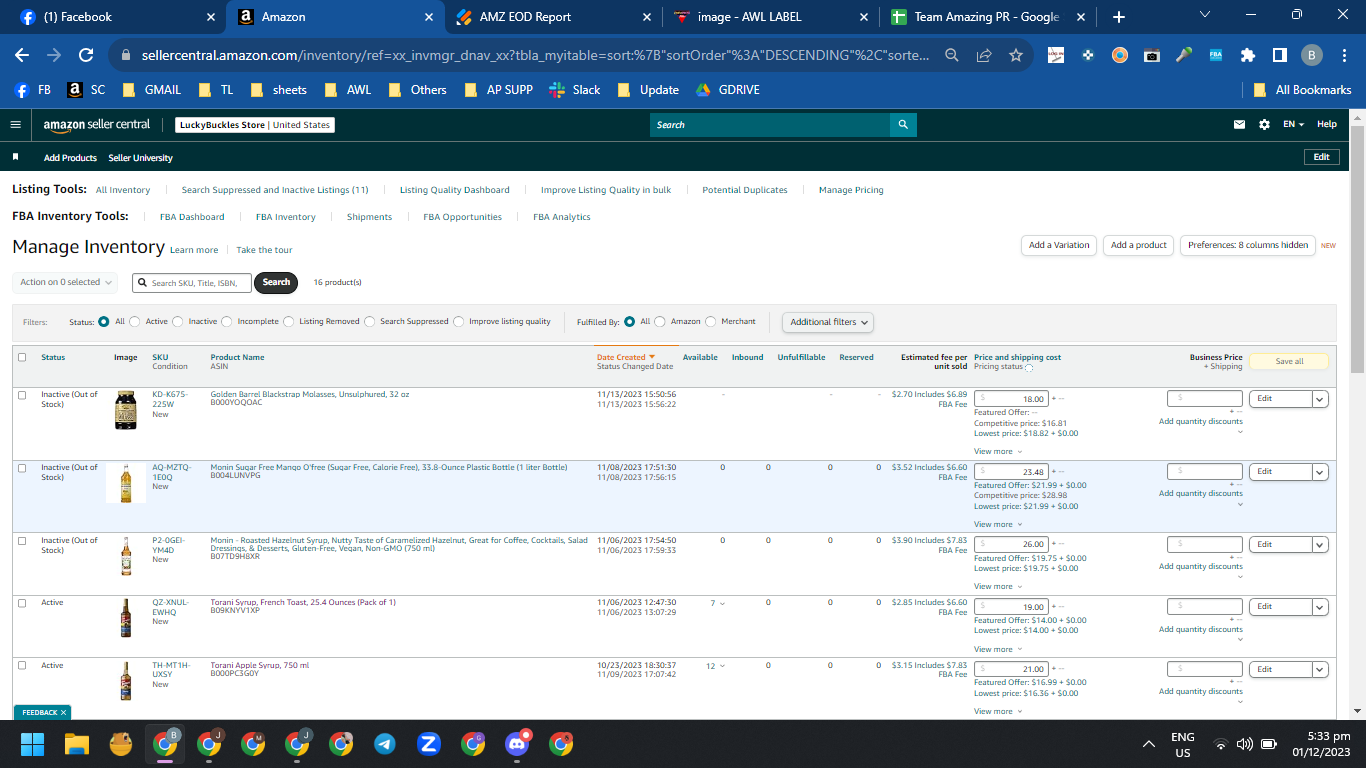Open Preferences: 8 columns hidden
Image resolution: width=1366 pixels, height=768 pixels.
pos(1248,245)
